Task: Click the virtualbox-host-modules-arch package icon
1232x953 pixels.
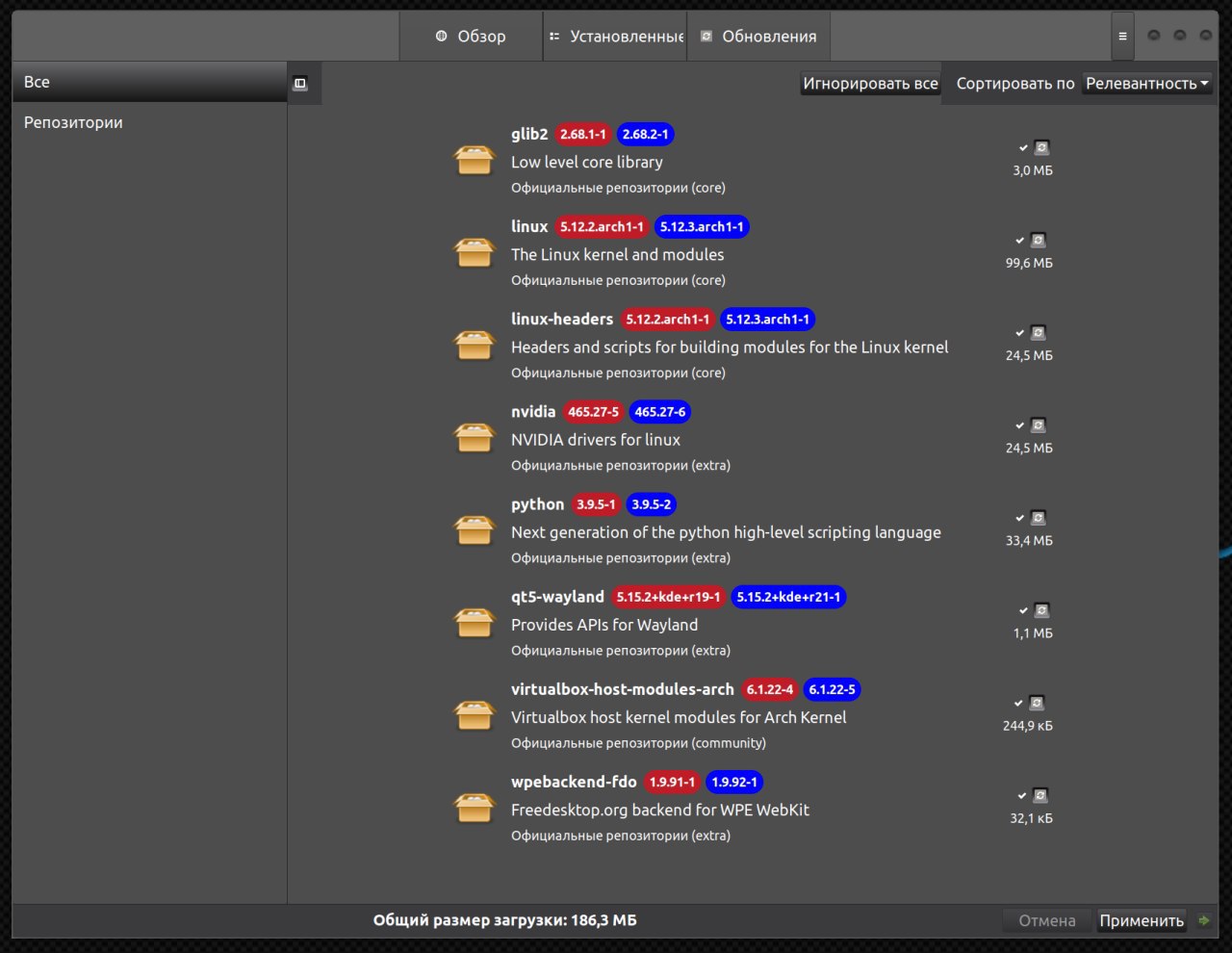Action: point(475,716)
